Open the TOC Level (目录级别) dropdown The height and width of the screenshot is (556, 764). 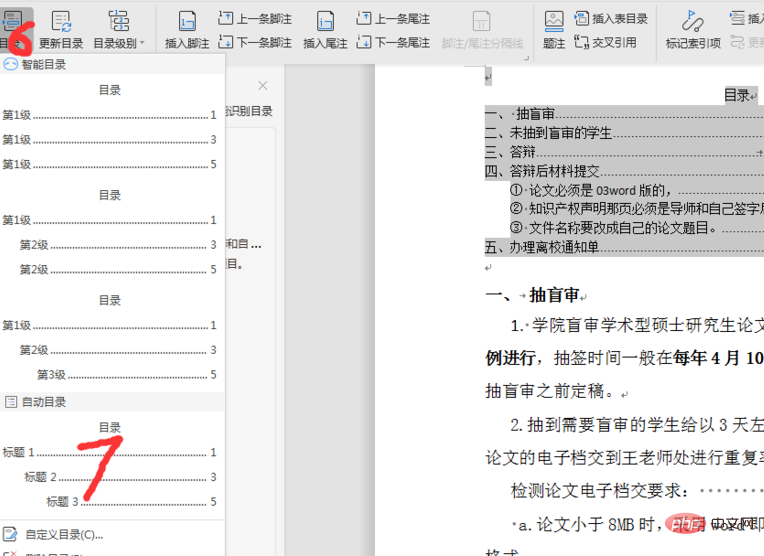click(119, 30)
